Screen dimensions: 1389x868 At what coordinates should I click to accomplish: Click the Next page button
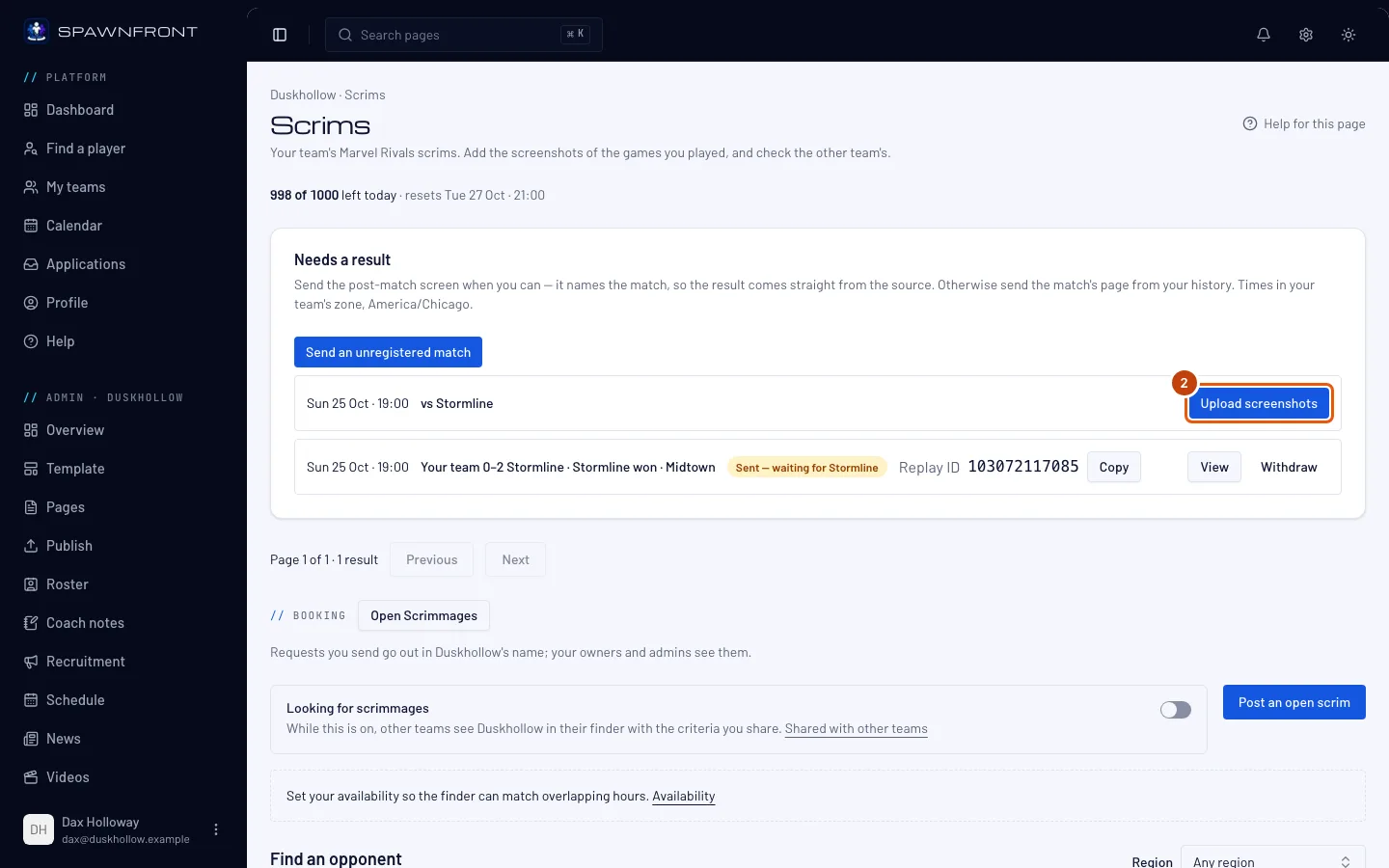[515, 559]
